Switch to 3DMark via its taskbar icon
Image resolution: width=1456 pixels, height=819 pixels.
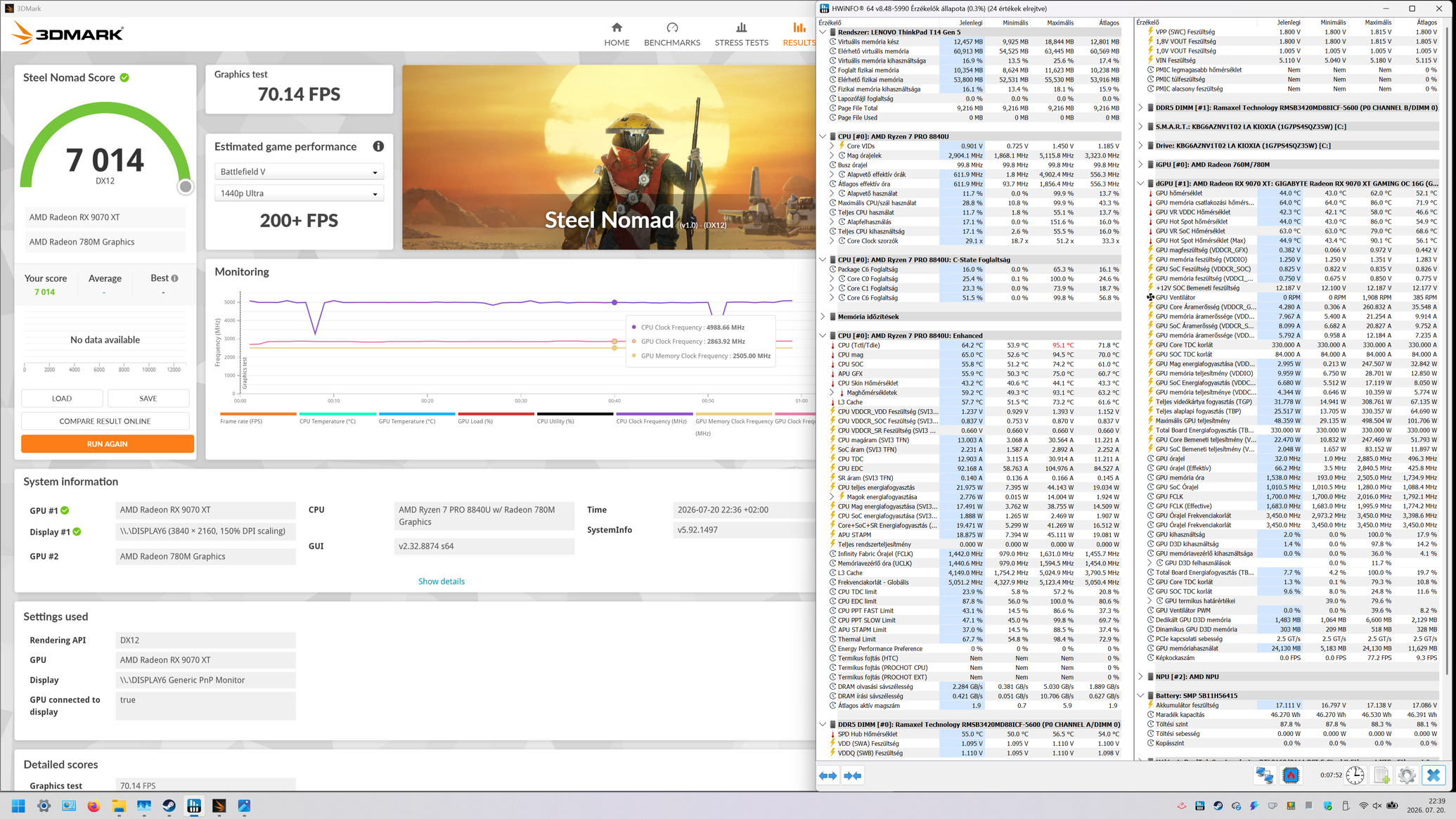point(219,806)
